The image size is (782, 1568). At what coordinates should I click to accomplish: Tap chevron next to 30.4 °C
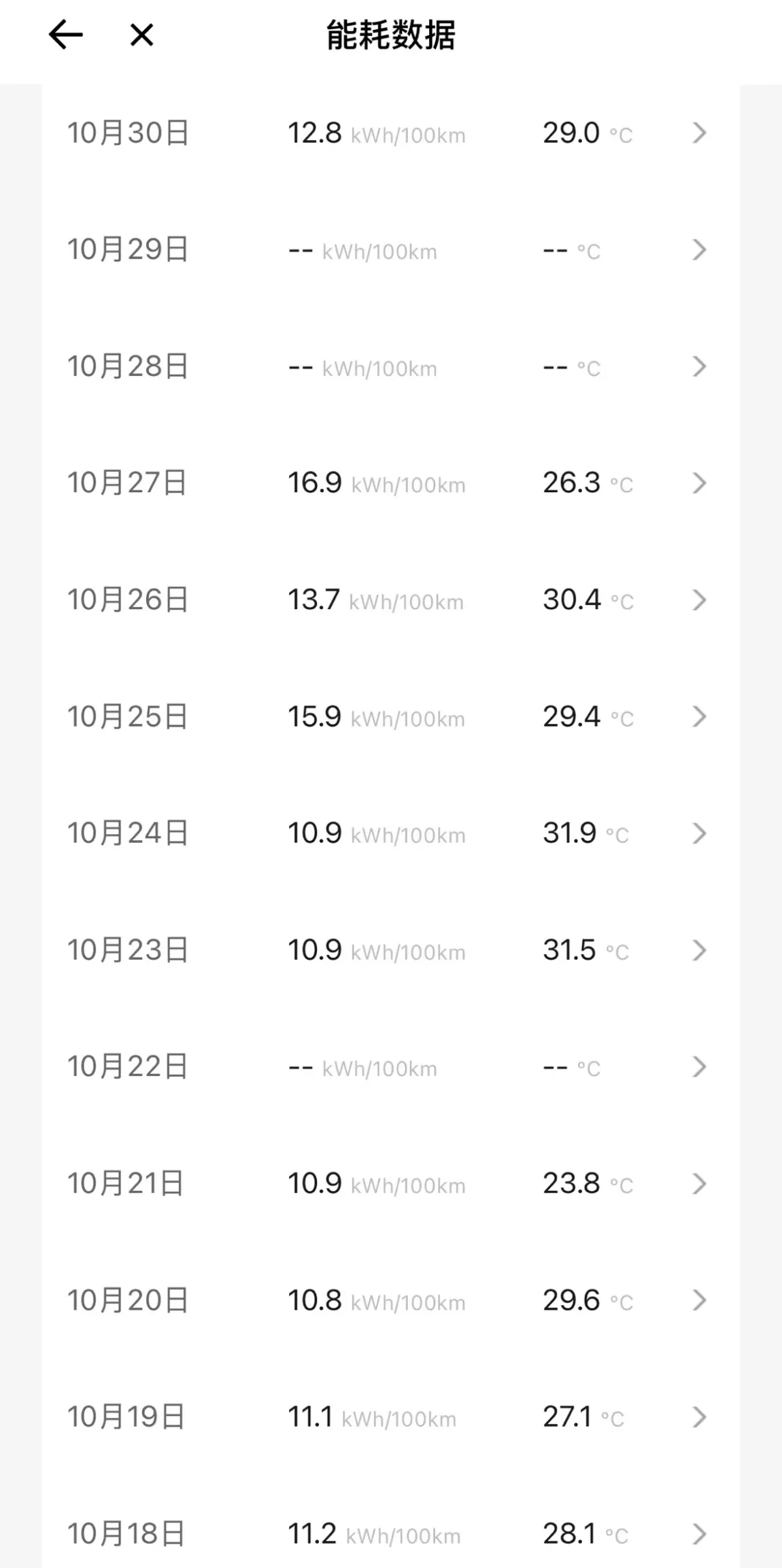(x=699, y=599)
